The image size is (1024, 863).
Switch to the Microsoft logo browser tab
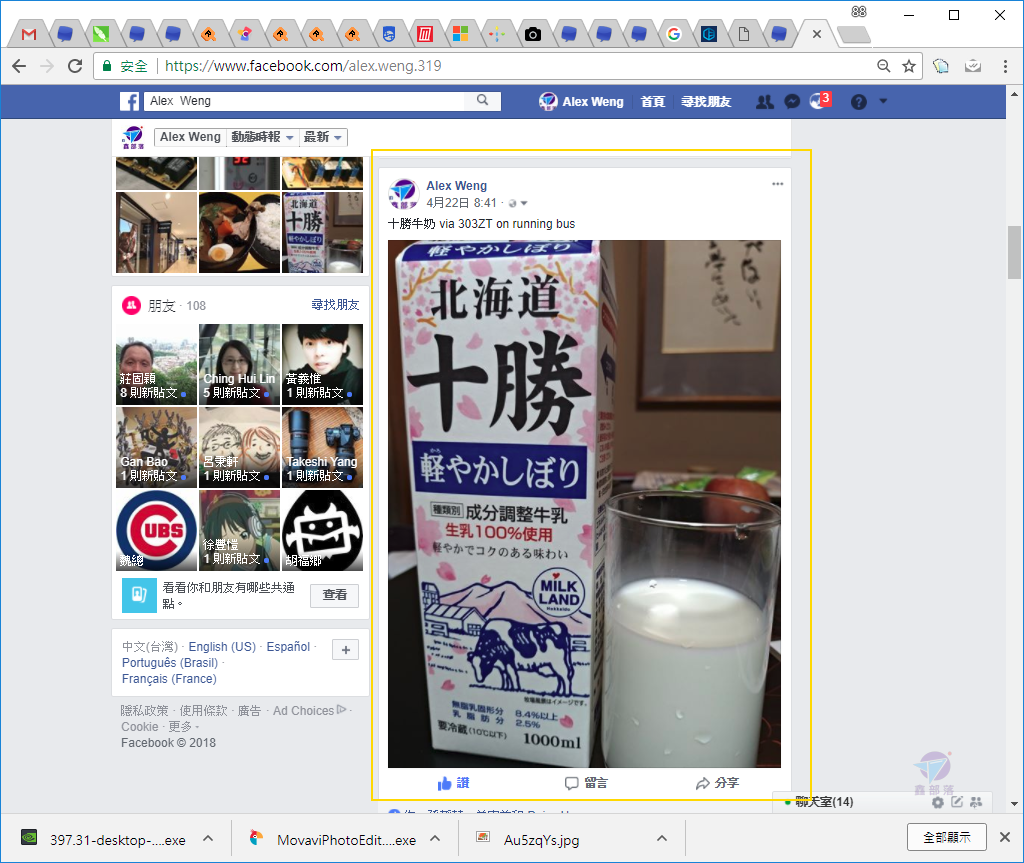tap(460, 34)
